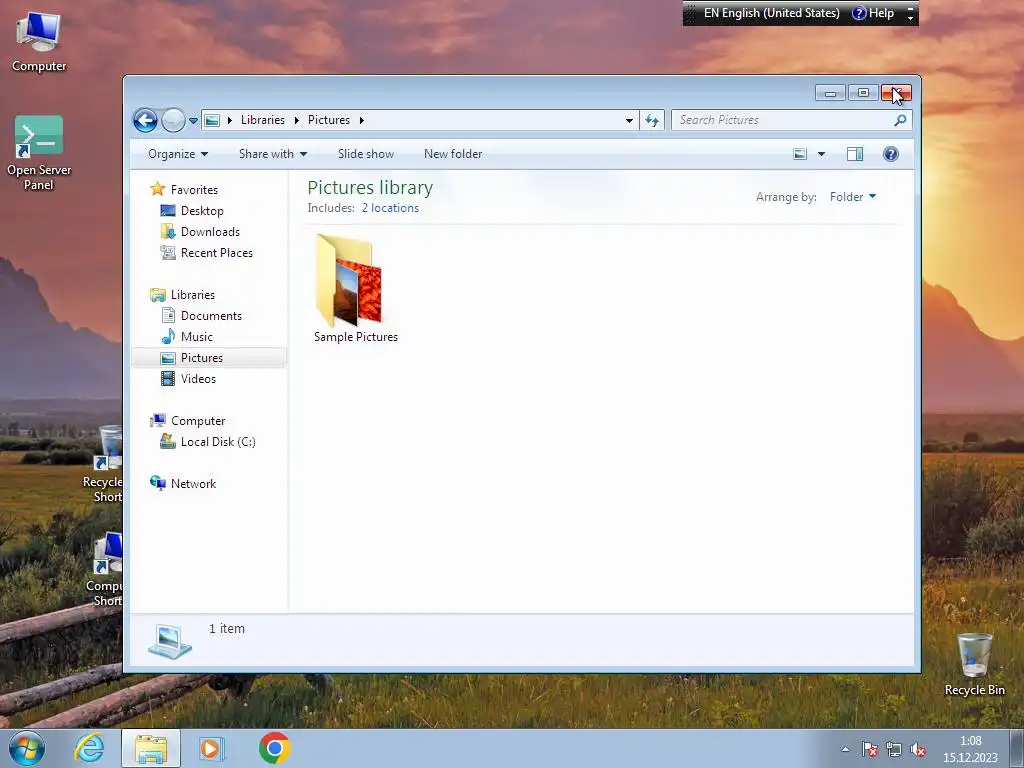Launch Google Chrome from the taskbar
Viewport: 1024px width, 768px height.
pyautogui.click(x=274, y=748)
